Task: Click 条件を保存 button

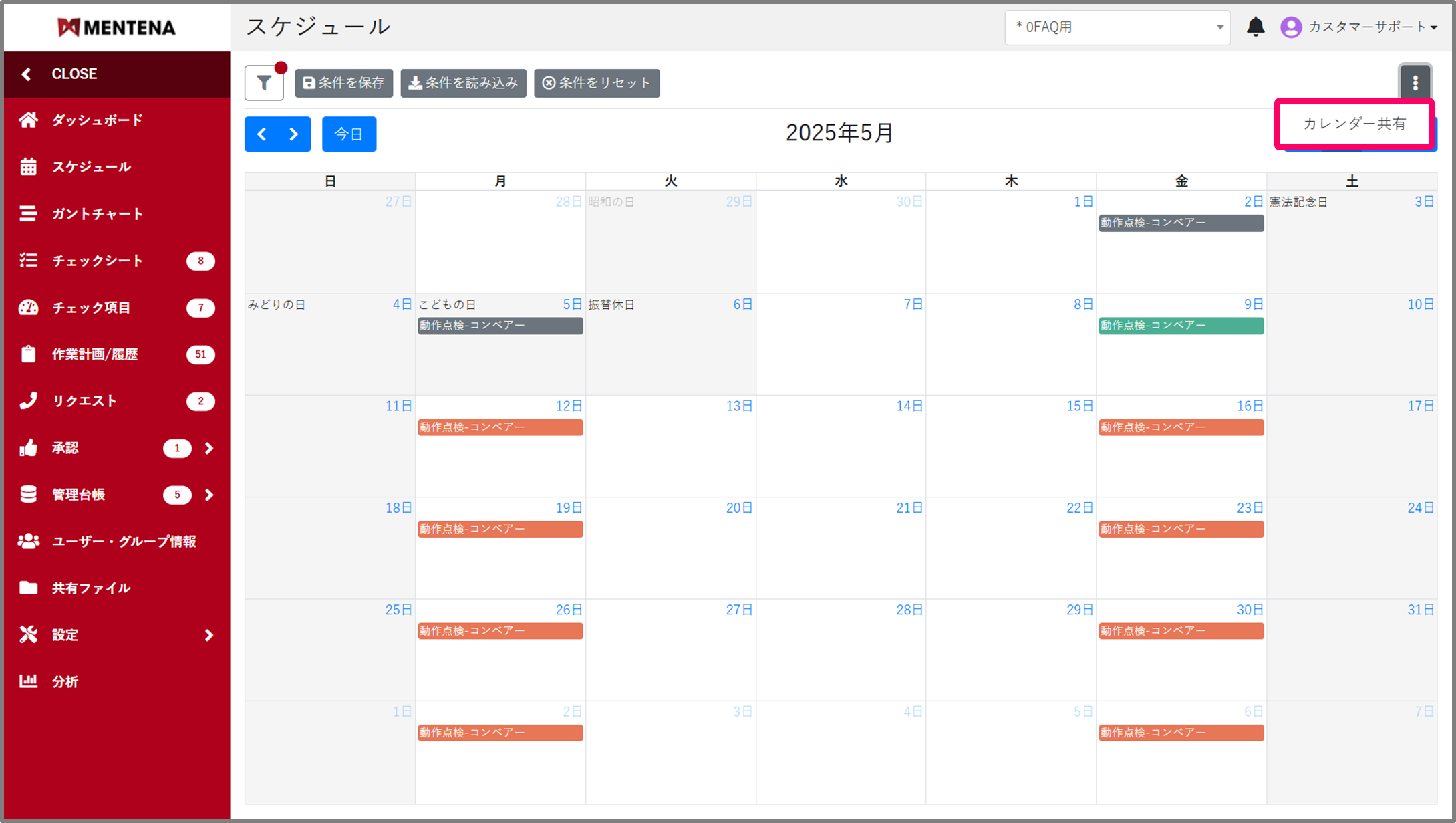Action: (343, 83)
